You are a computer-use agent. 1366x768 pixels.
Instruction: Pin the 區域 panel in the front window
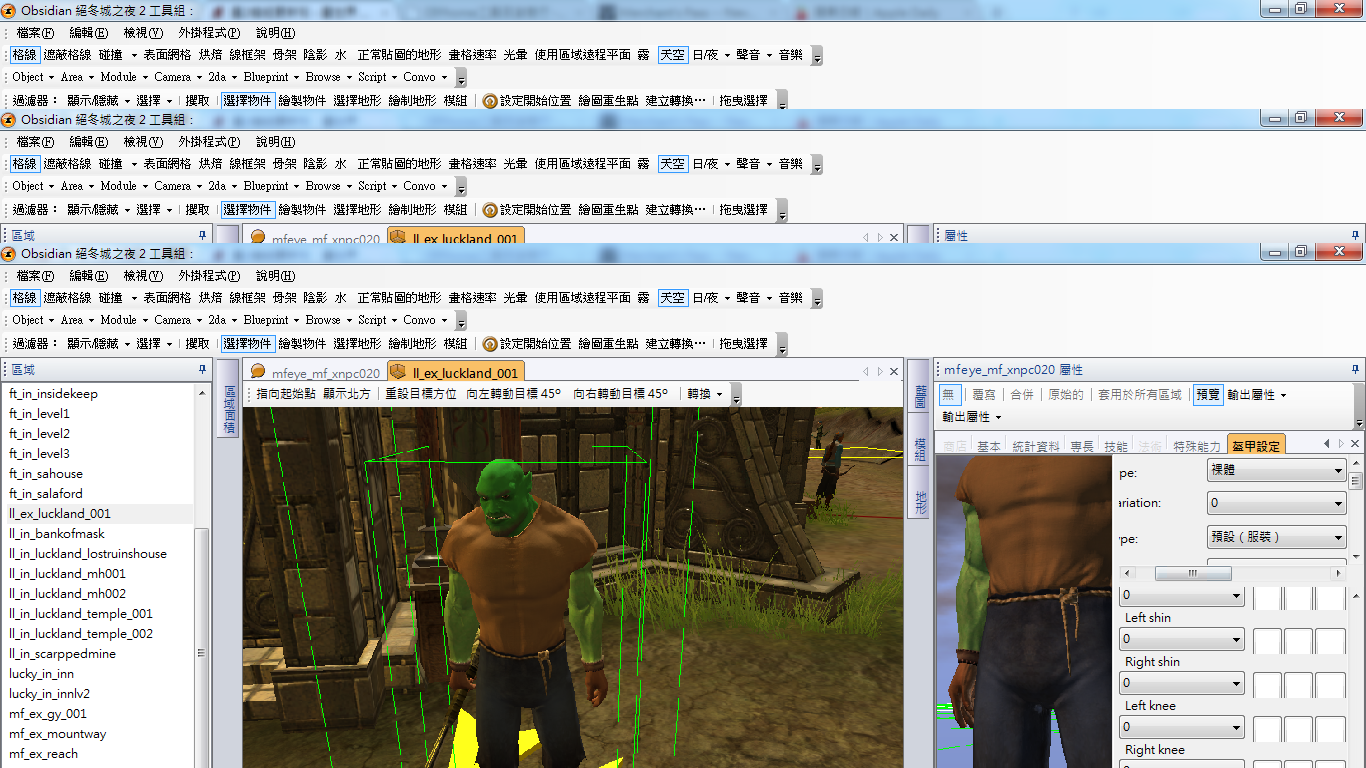click(x=203, y=370)
